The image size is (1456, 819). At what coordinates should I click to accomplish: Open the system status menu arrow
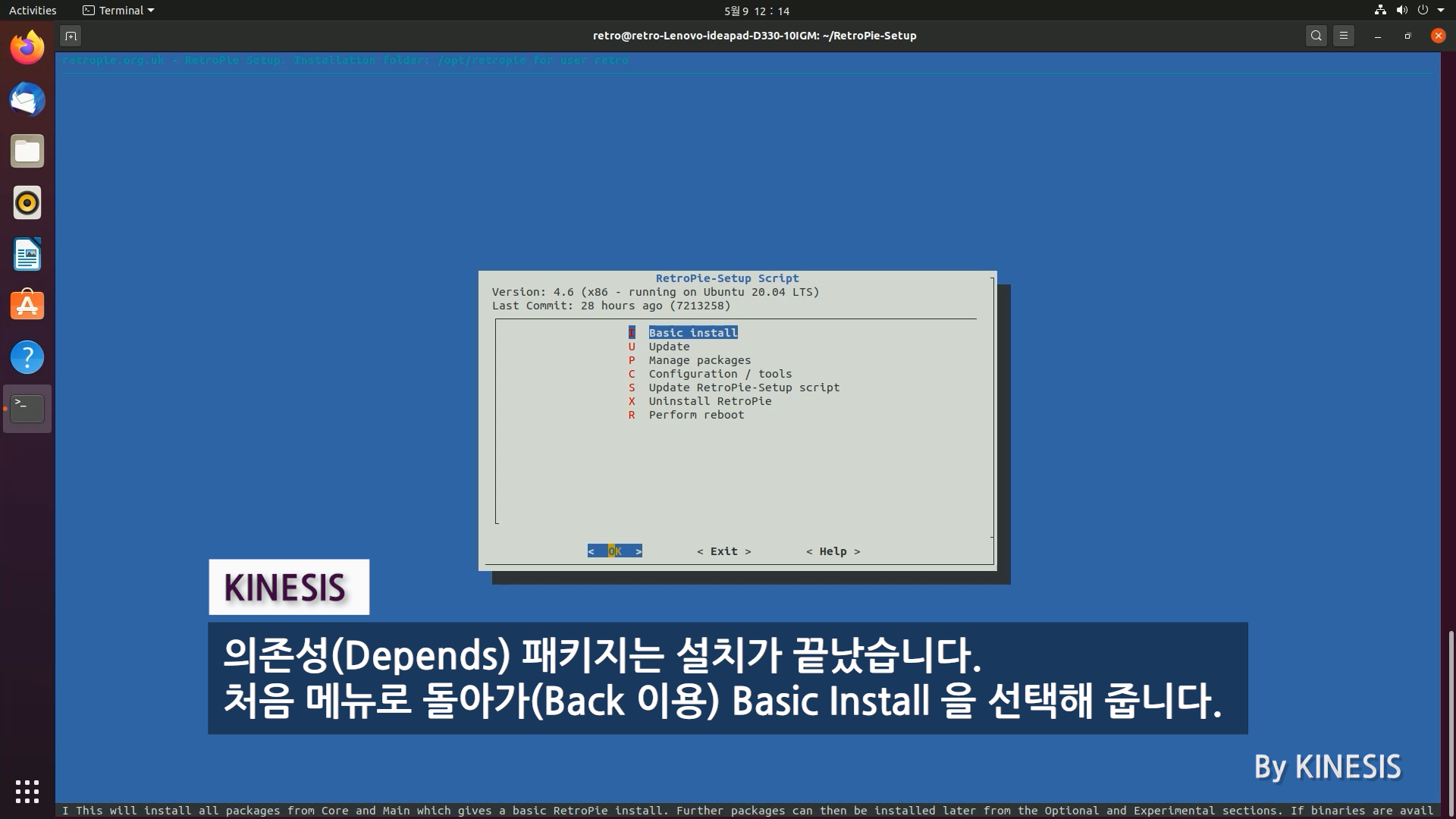1441,11
